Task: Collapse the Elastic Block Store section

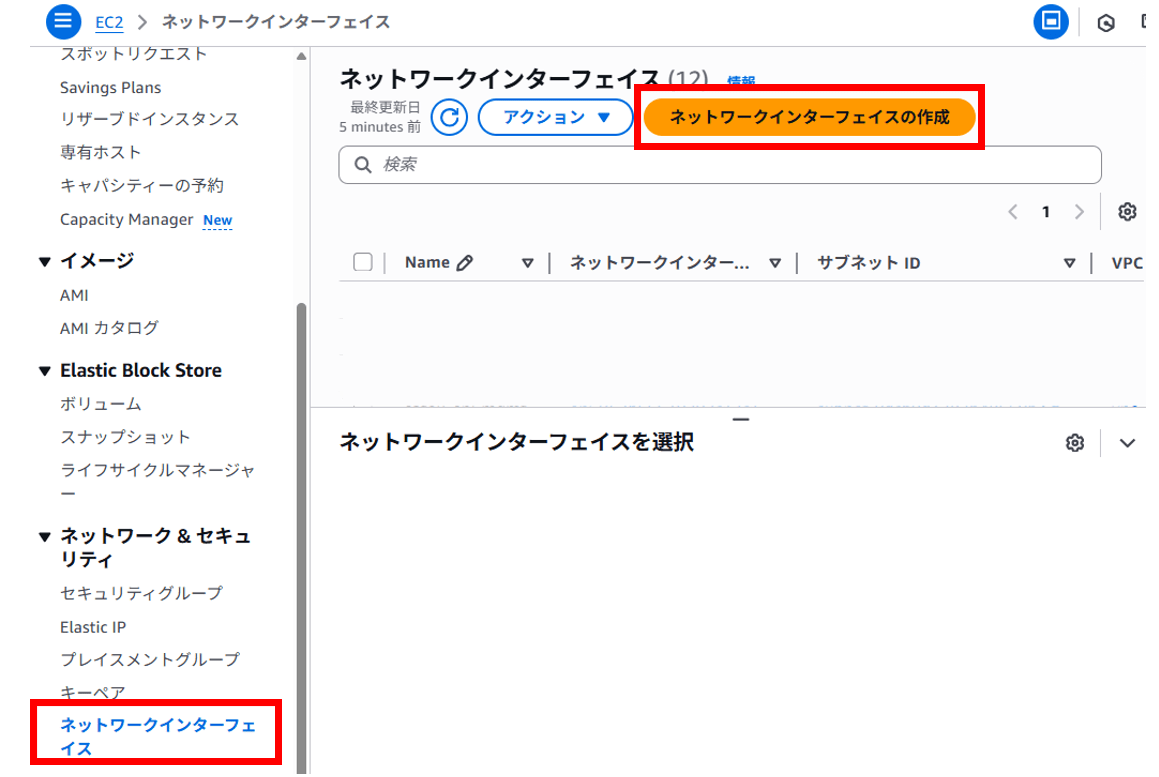Action: 44,371
